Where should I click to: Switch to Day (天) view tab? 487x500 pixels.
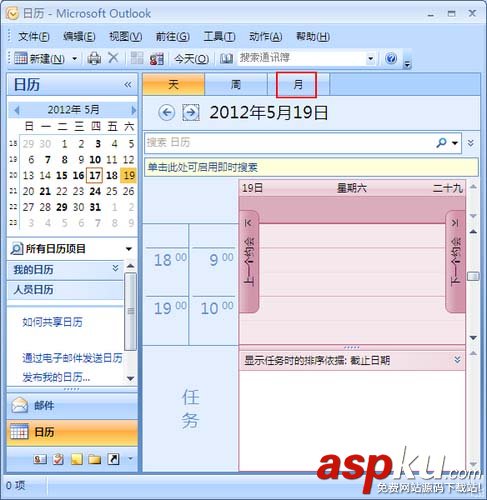pyautogui.click(x=173, y=85)
